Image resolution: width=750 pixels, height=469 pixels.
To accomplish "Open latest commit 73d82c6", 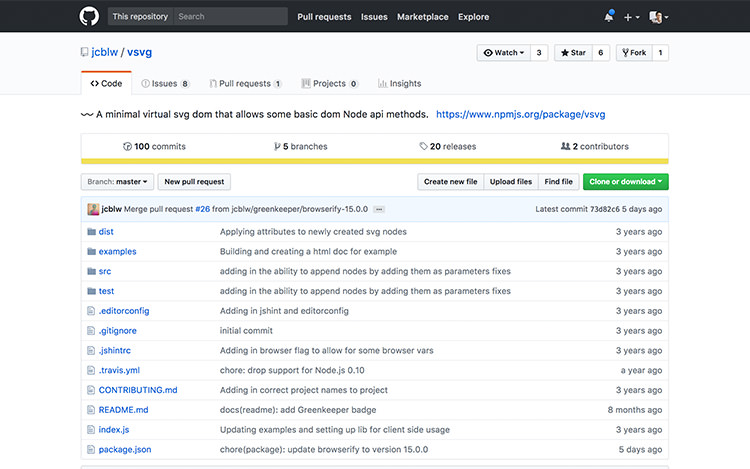I will tap(605, 209).
